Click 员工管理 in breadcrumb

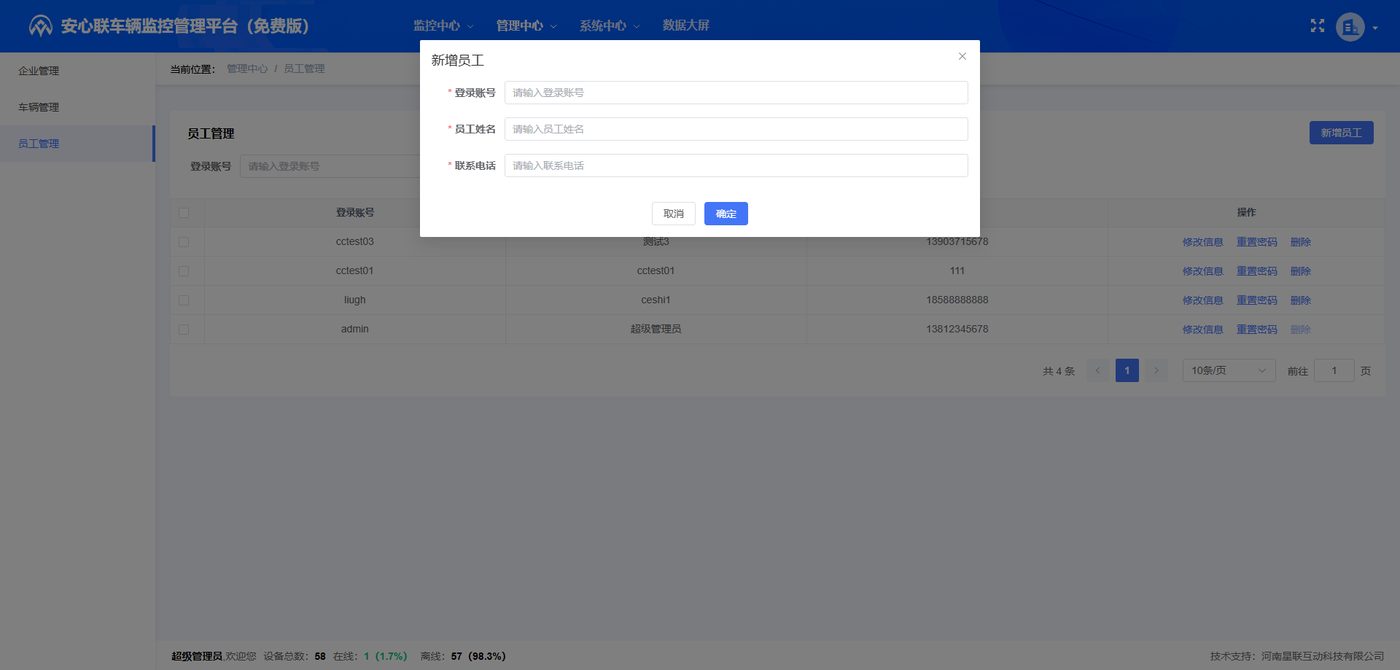[304, 69]
